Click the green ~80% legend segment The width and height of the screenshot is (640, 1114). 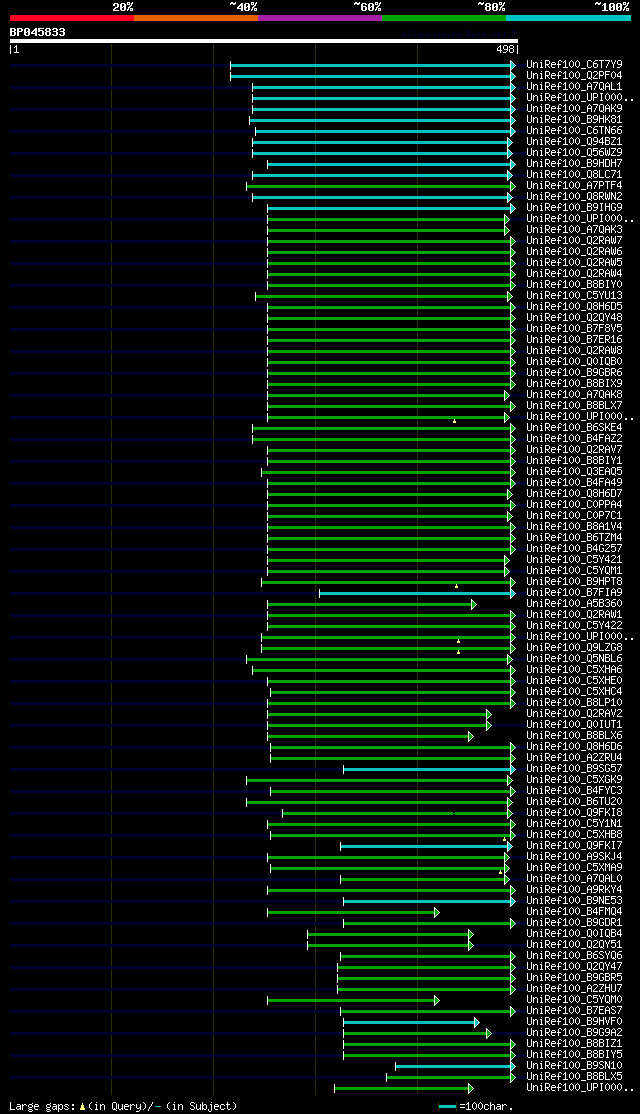(444, 18)
